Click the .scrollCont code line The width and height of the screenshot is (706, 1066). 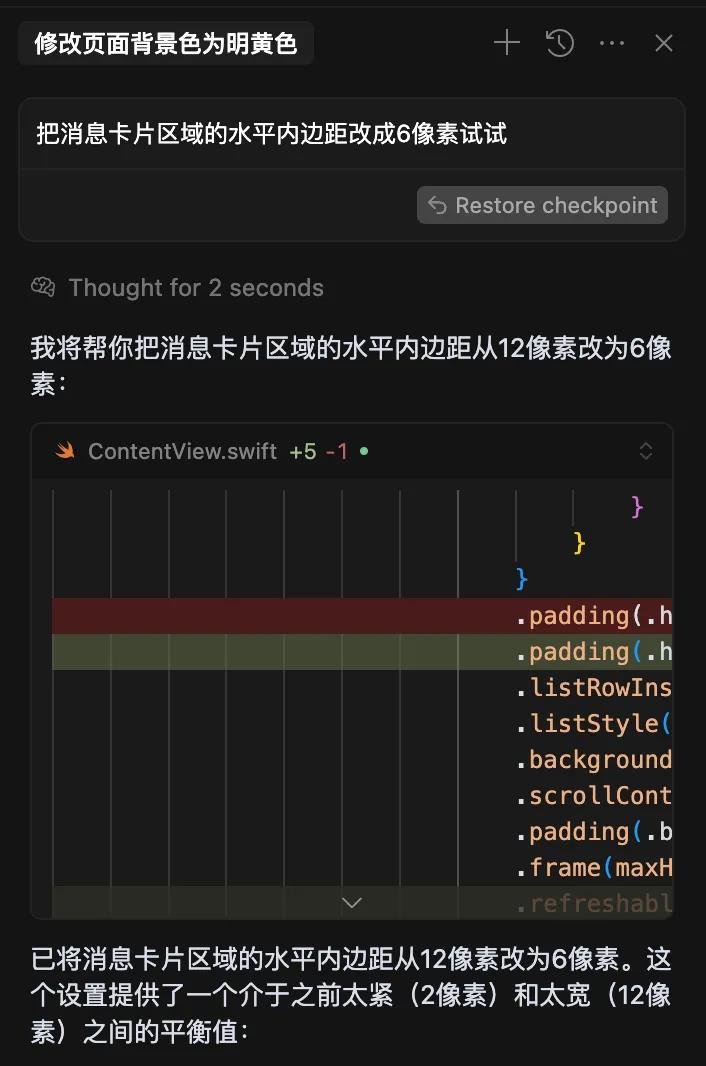[x=594, y=795]
